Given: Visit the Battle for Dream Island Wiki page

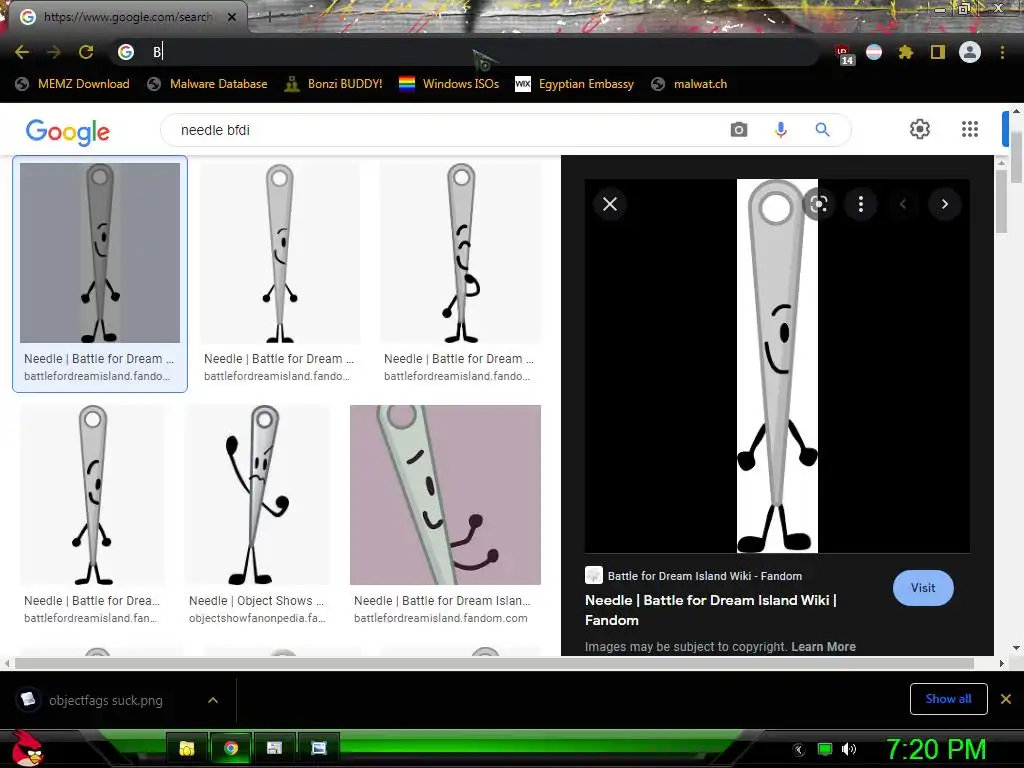Looking at the screenshot, I should (x=923, y=588).
